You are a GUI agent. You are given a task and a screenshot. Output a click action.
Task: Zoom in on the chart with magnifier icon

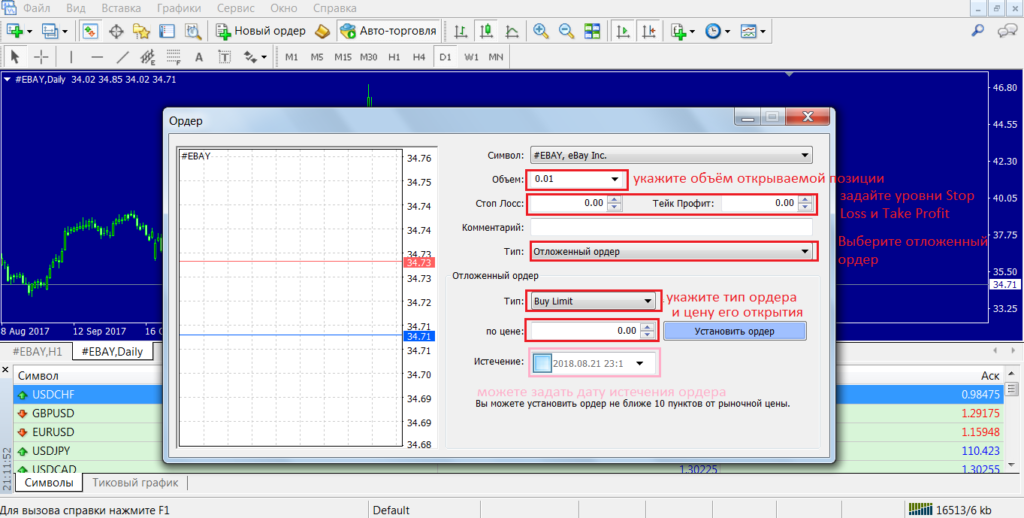[541, 31]
